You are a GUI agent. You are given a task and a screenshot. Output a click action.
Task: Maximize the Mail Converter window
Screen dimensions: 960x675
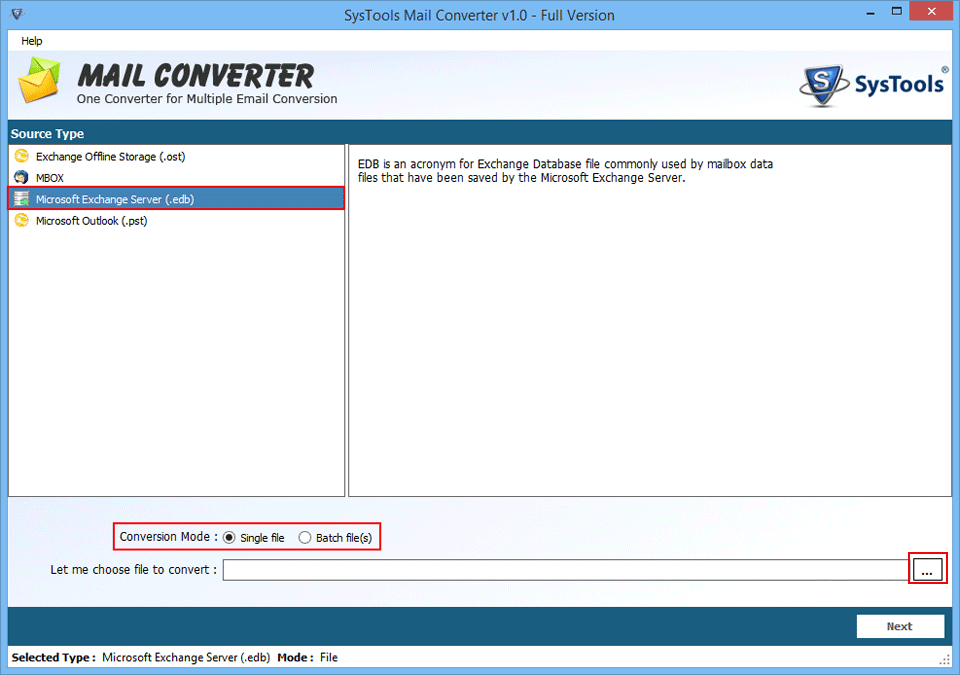tap(896, 12)
